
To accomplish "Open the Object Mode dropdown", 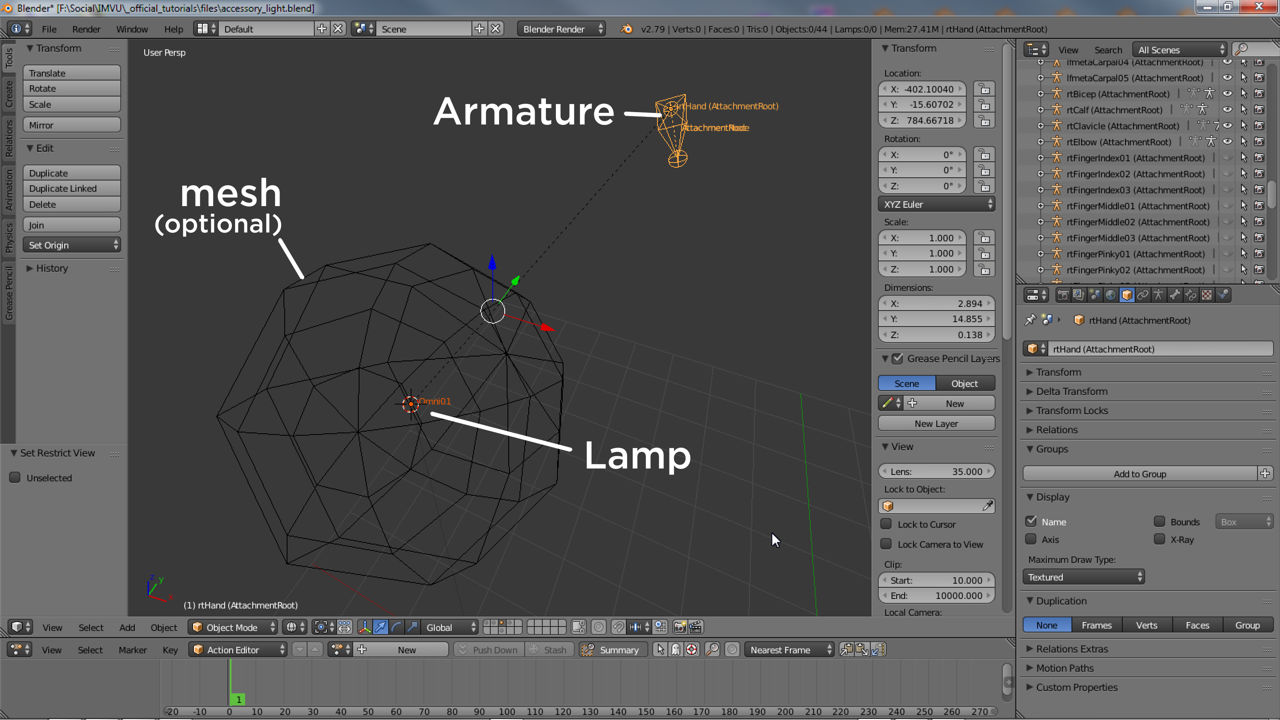I will (x=232, y=627).
